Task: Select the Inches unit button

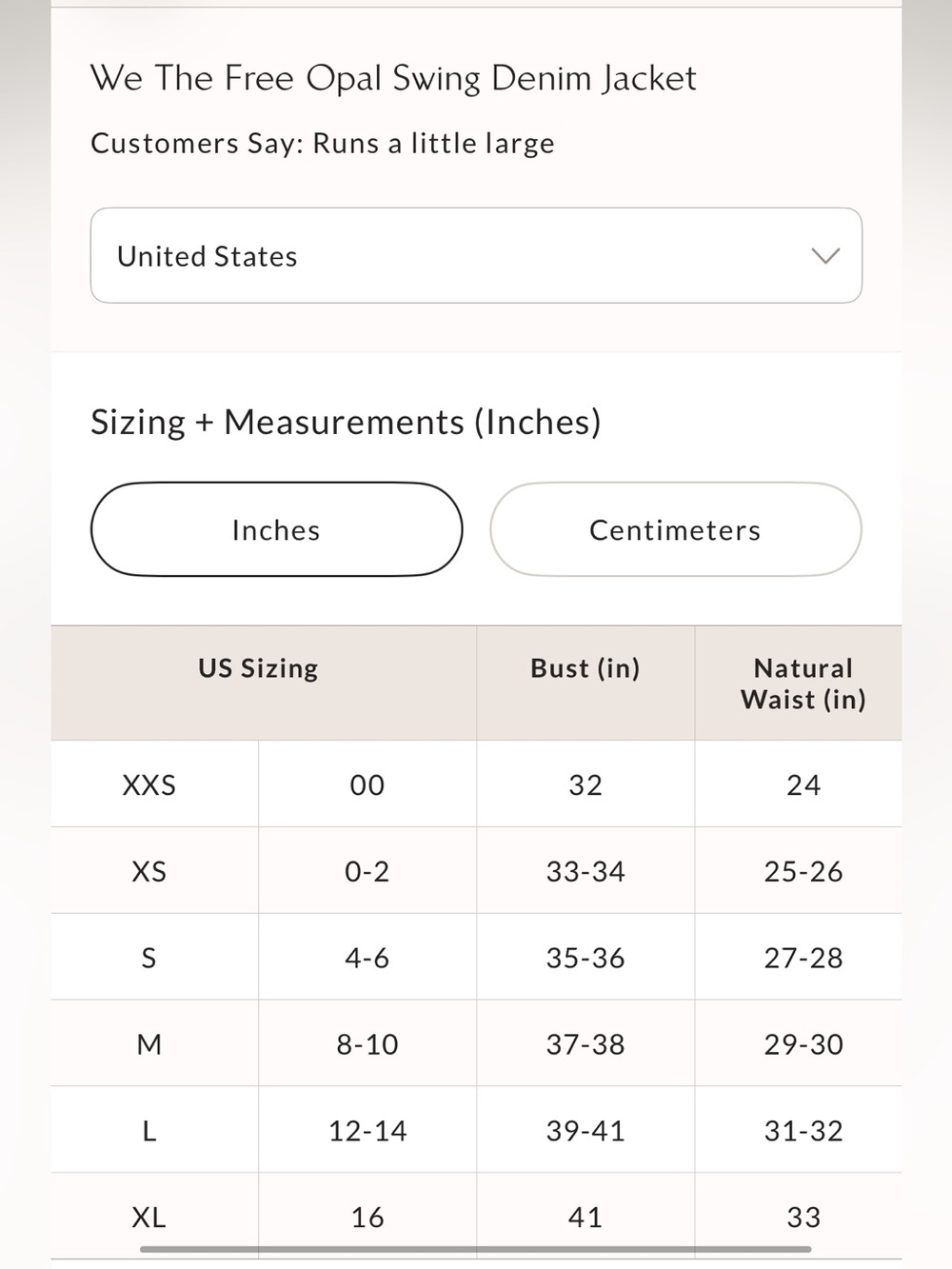Action: [x=276, y=529]
